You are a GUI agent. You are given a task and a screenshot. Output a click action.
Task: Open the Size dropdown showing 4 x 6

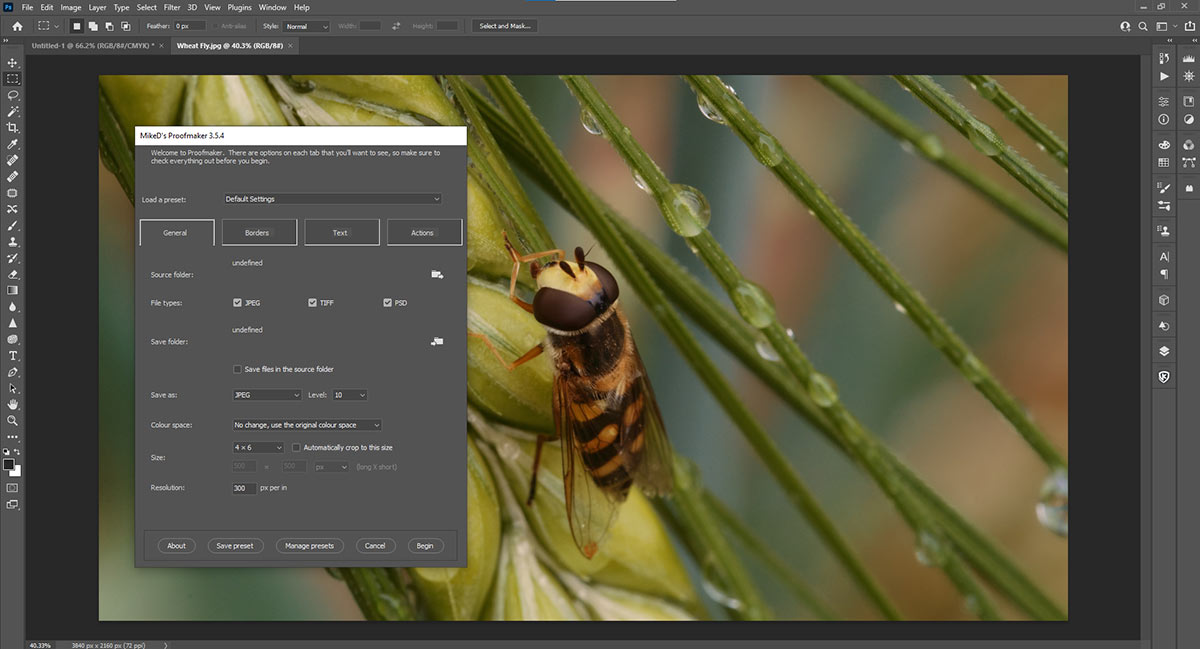258,447
